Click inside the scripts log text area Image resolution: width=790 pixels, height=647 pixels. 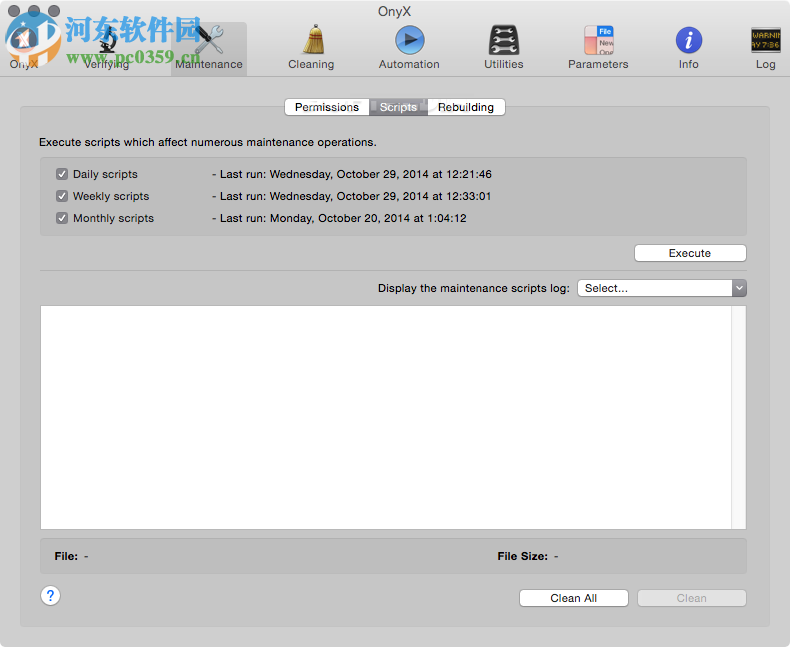coord(386,417)
